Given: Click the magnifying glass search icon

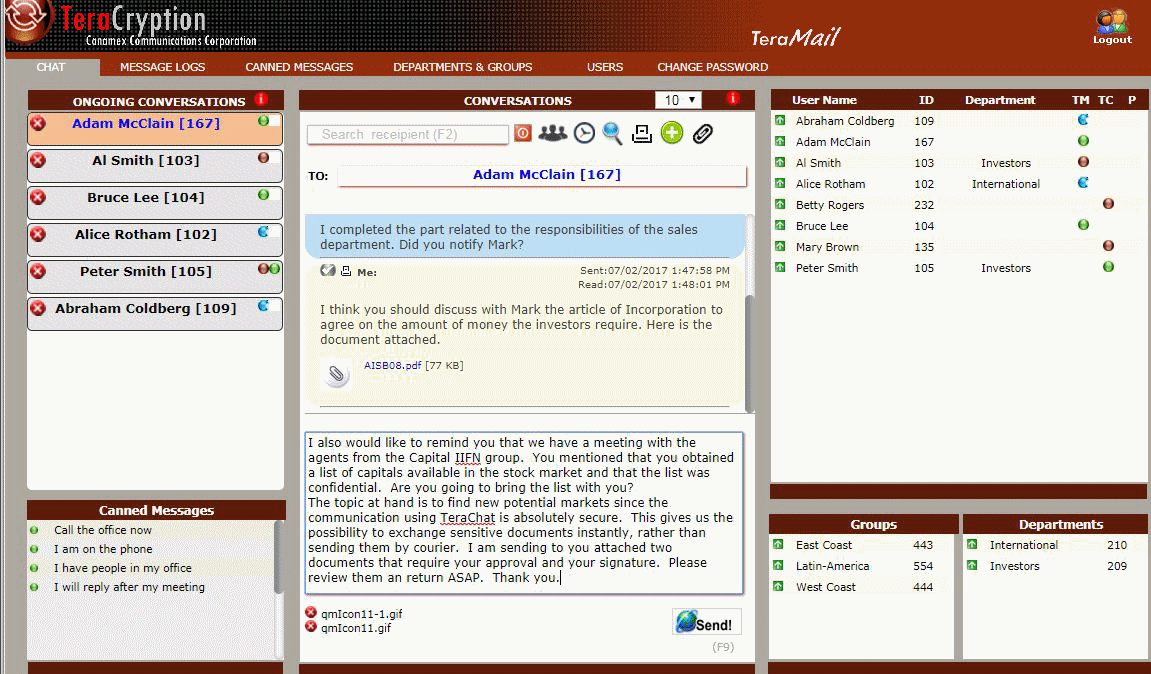Looking at the screenshot, I should 612,133.
